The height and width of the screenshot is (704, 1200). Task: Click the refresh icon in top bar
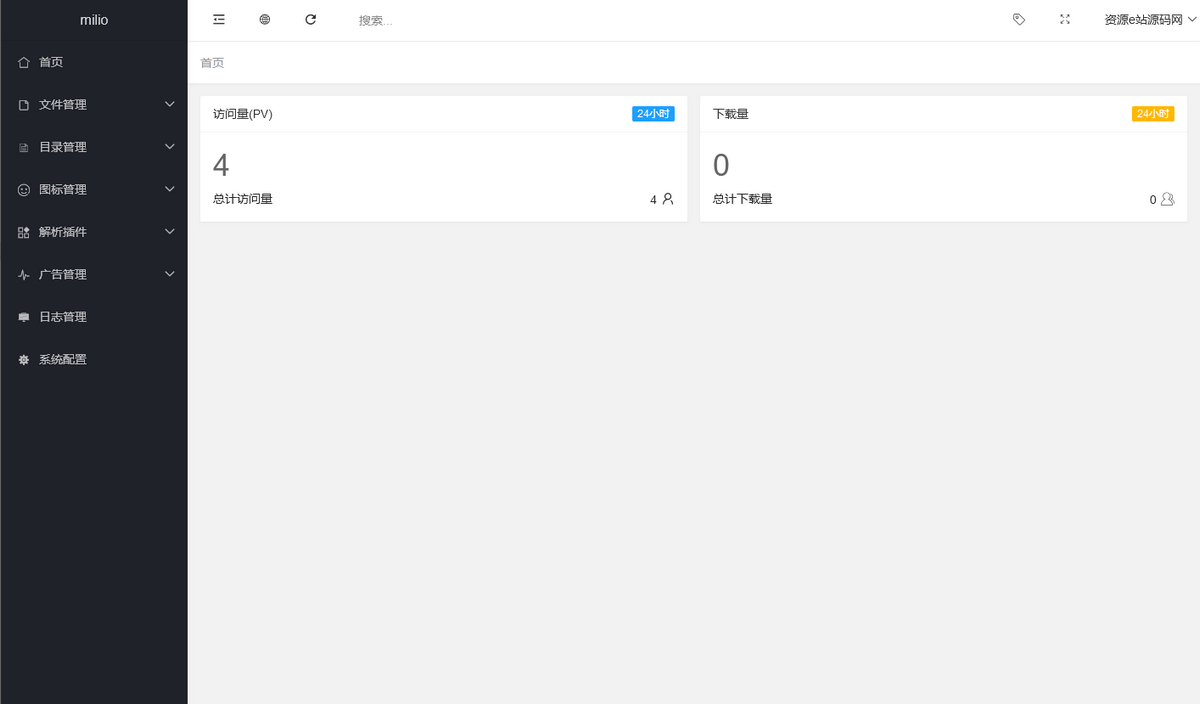pos(311,19)
